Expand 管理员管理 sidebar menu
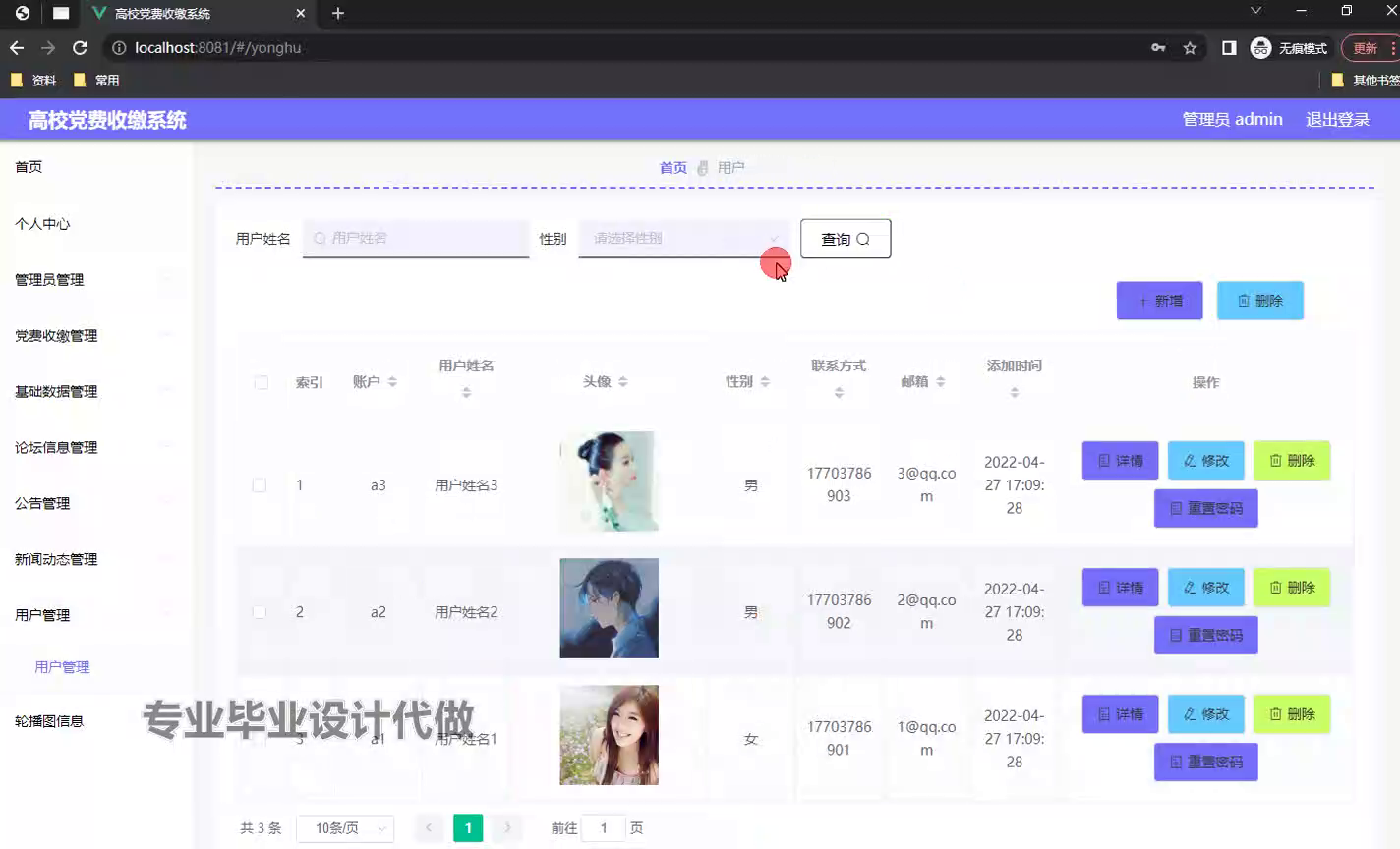Screen dimensions: 1400x849 (x=95, y=280)
